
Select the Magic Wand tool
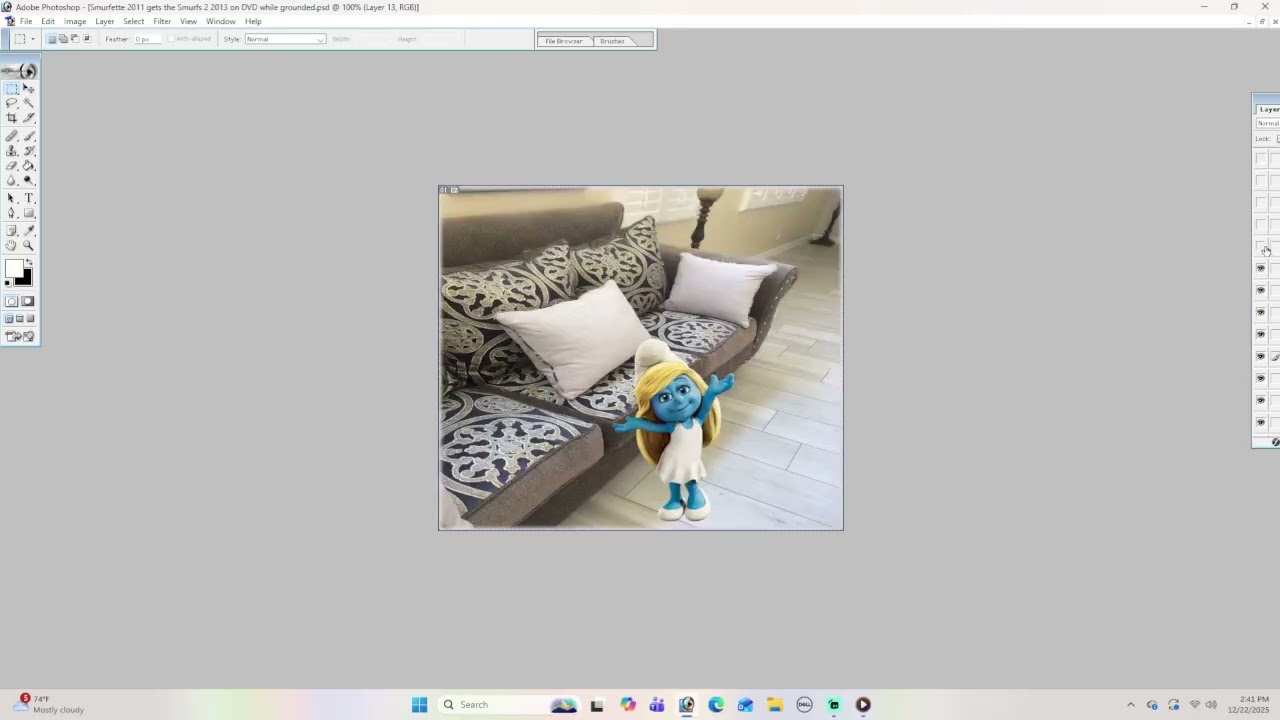tap(29, 103)
